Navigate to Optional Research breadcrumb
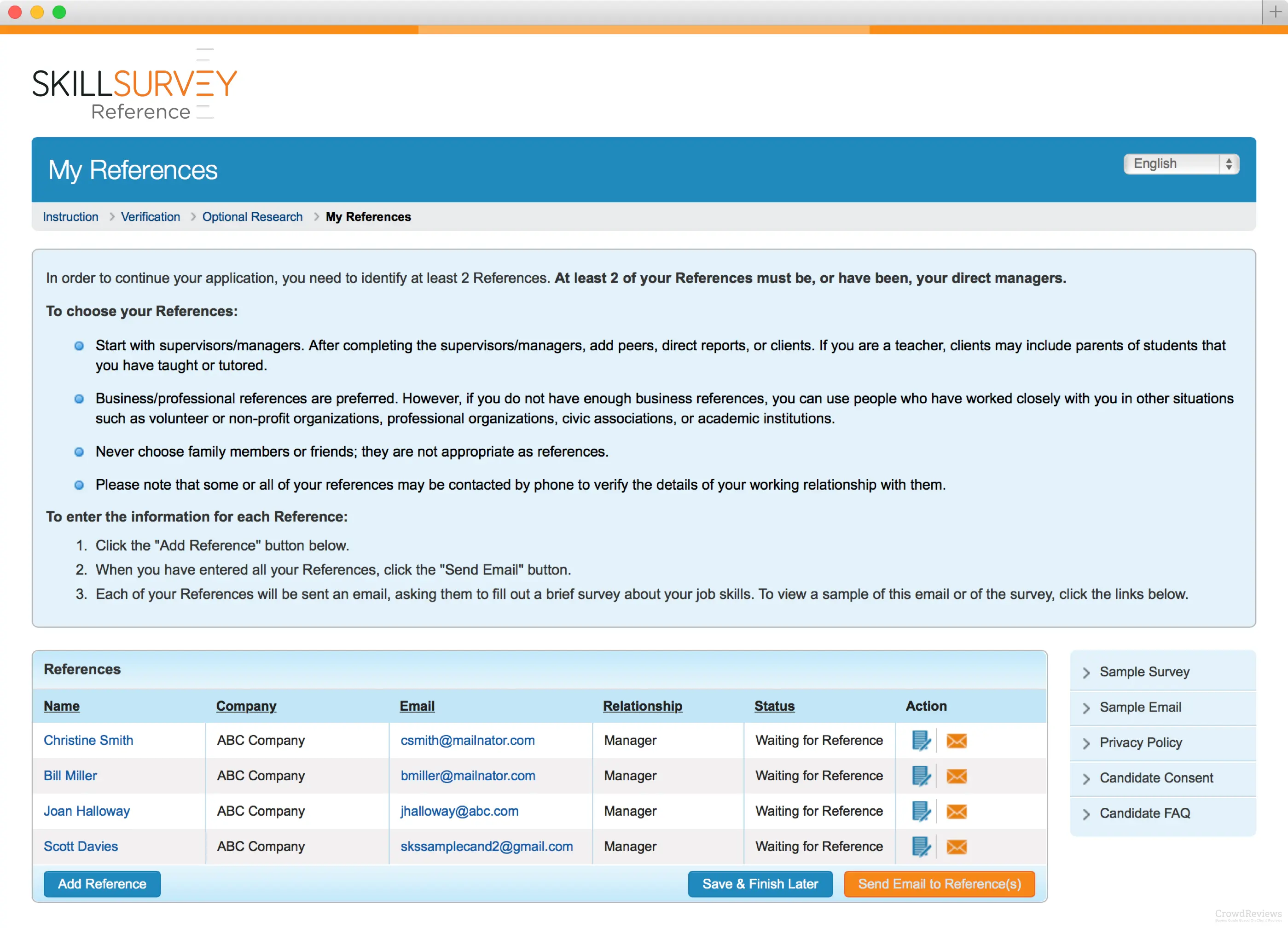The height and width of the screenshot is (928, 1288). [x=252, y=217]
